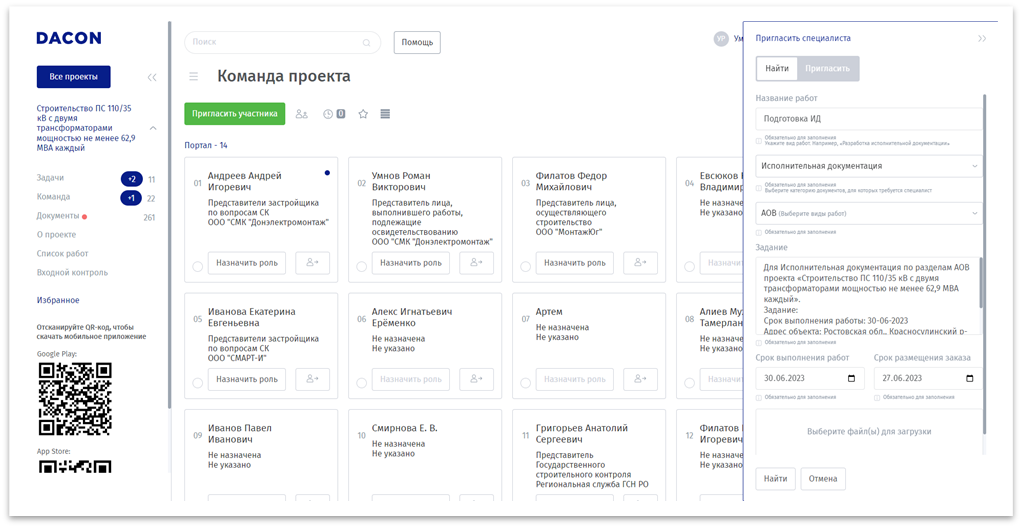Collapse the left sidebar with double chevron
This screenshot has width=1022, height=528.
coord(152,77)
